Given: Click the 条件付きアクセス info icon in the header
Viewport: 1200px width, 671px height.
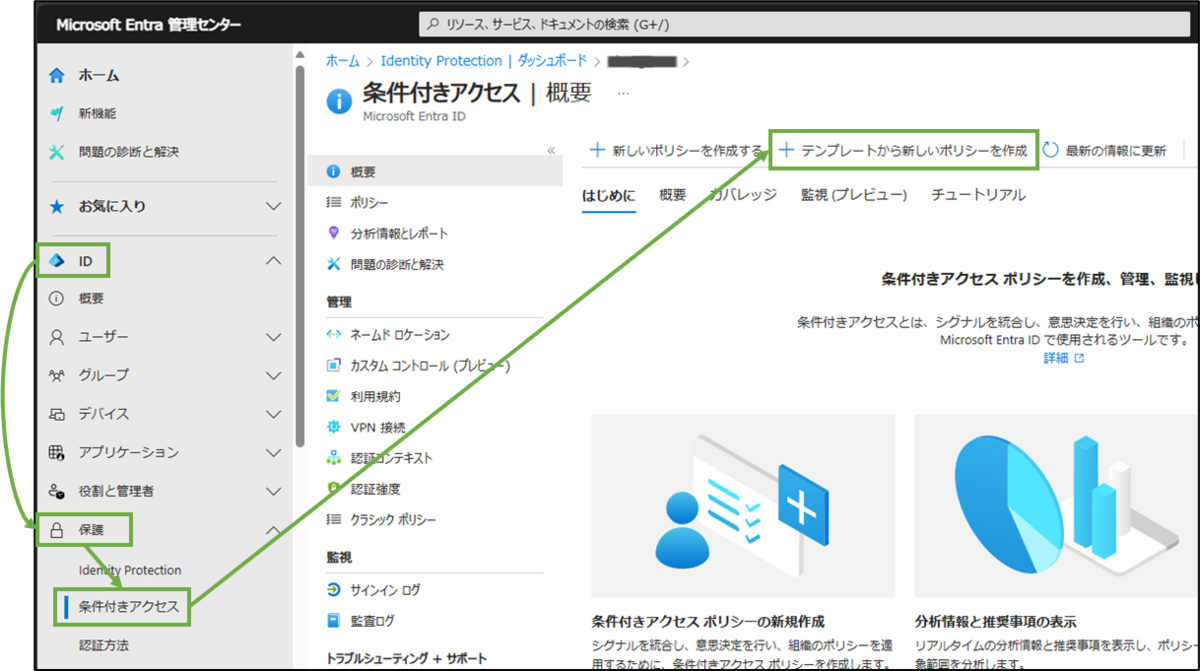Looking at the screenshot, I should [x=340, y=102].
